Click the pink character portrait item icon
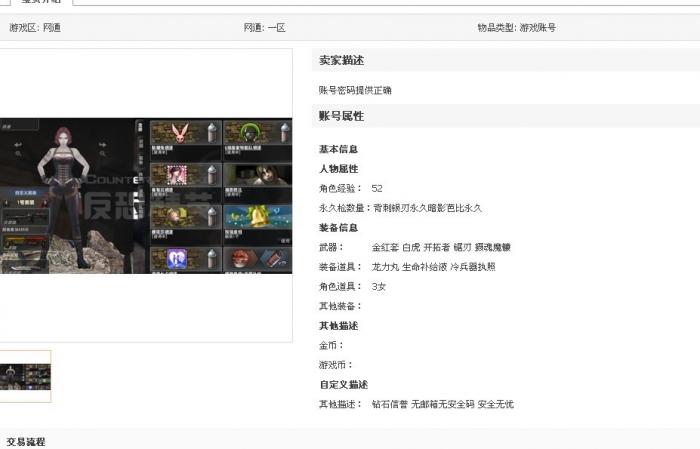Viewport: 700px width, 449px height. pos(177,175)
